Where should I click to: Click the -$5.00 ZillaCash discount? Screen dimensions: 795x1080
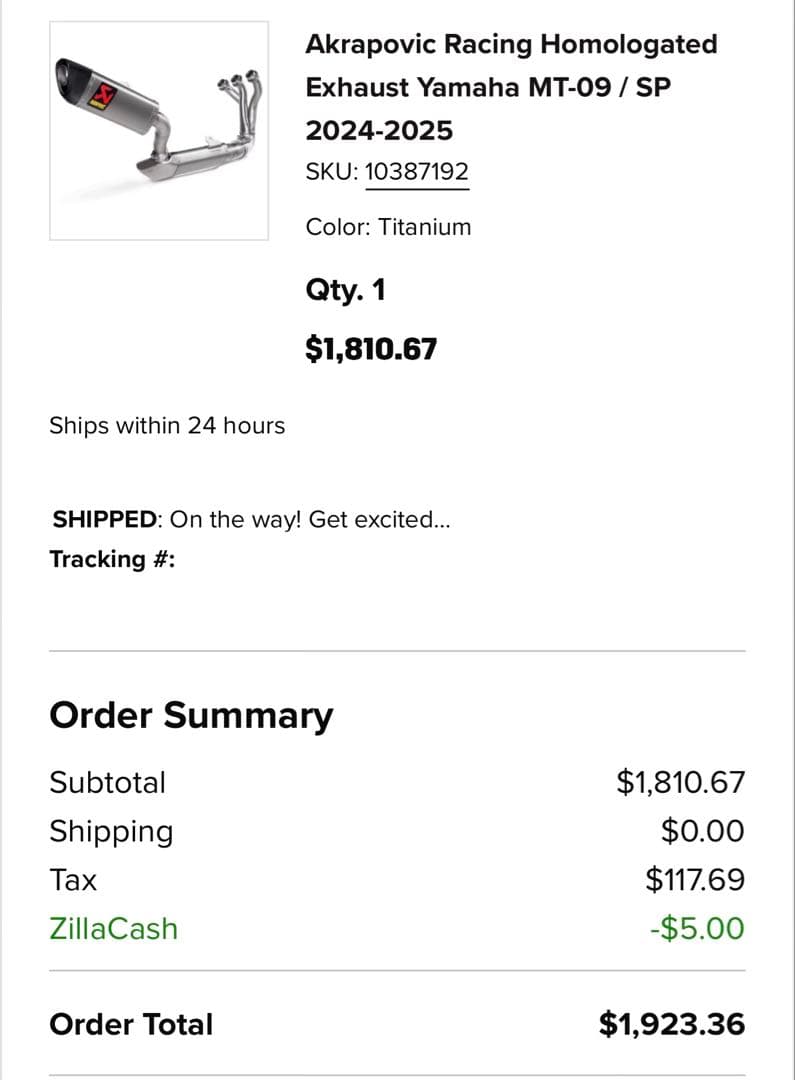pyautogui.click(x=696, y=928)
